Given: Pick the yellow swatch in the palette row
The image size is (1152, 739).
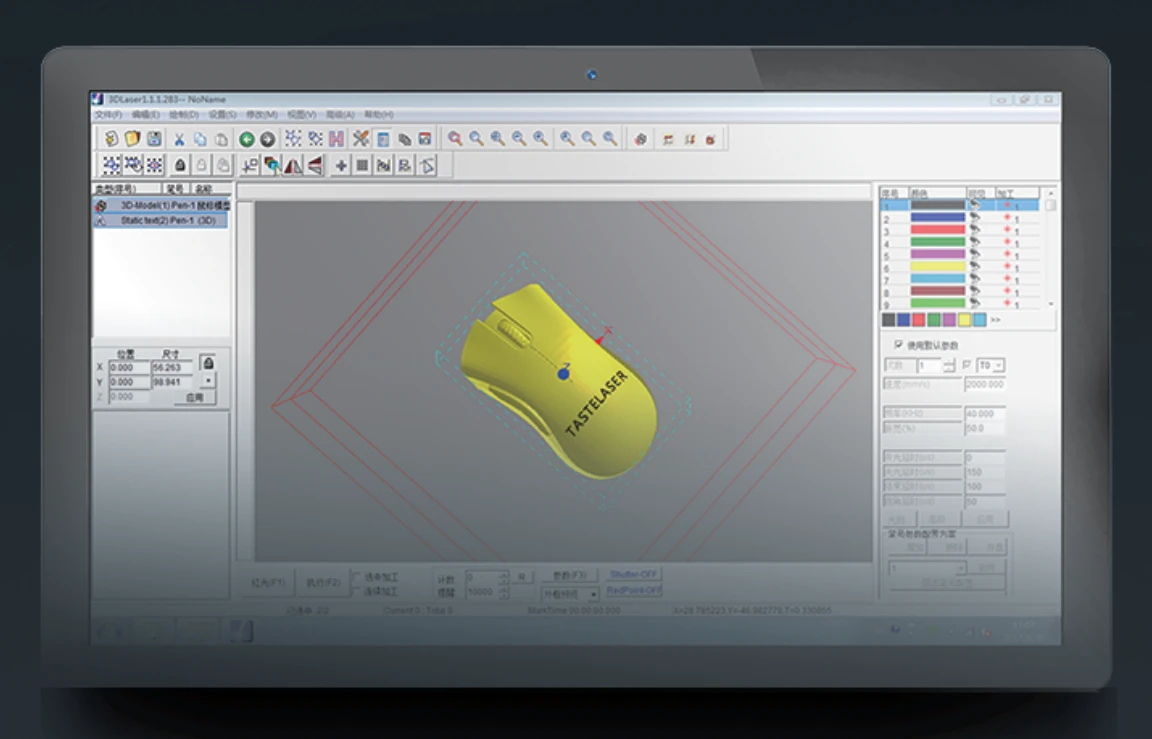Looking at the screenshot, I should pos(964,320).
